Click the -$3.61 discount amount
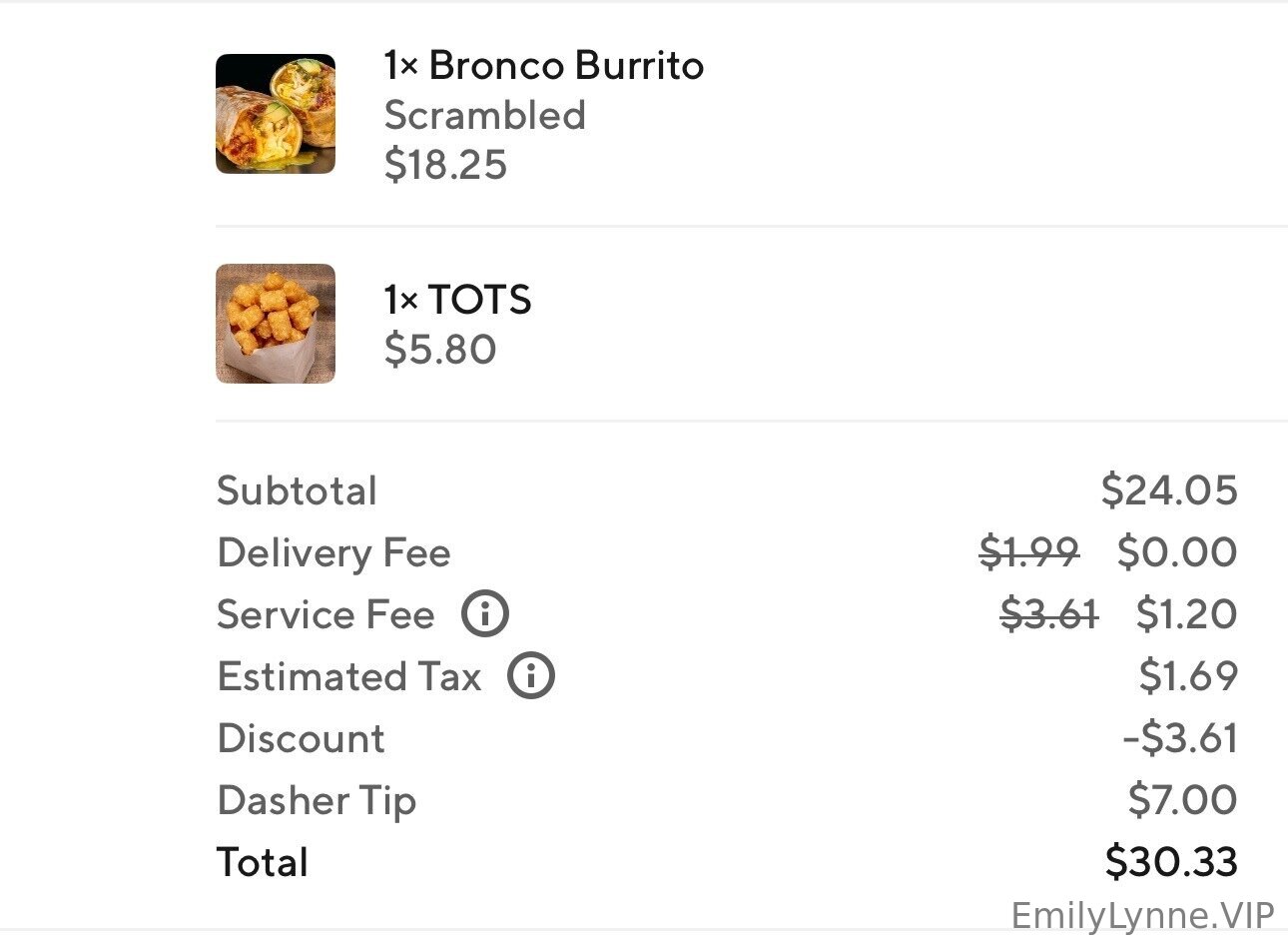This screenshot has width=1288, height=950. tap(1180, 738)
